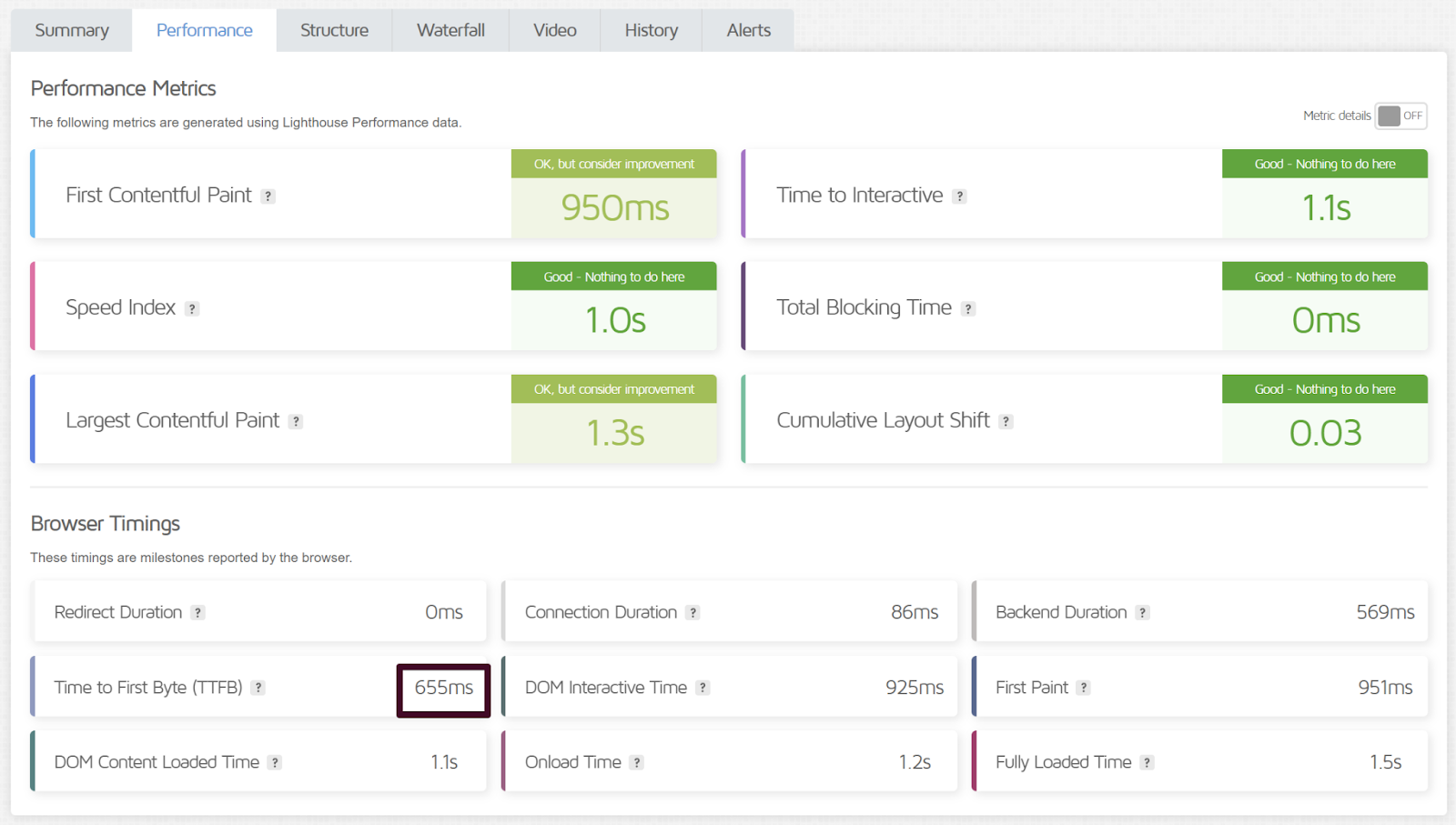Viewport: 1456px width, 825px height.
Task: Click the 1.5s Fully Loaded Time value
Action: 1385,762
